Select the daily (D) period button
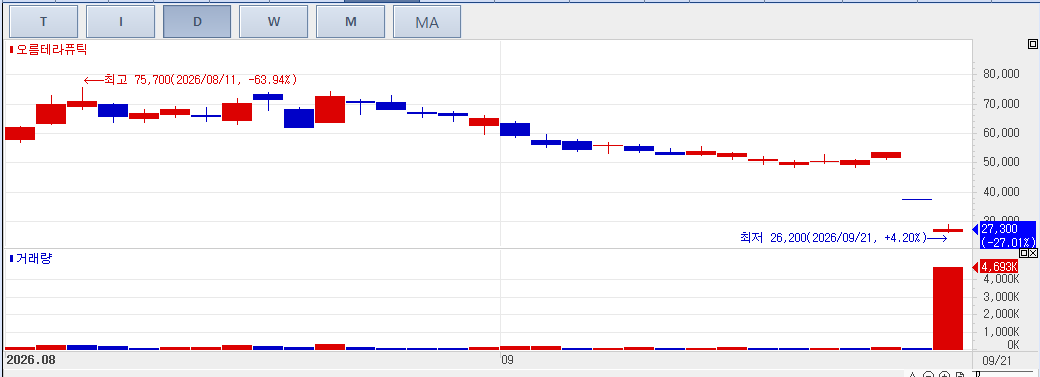 (x=197, y=21)
